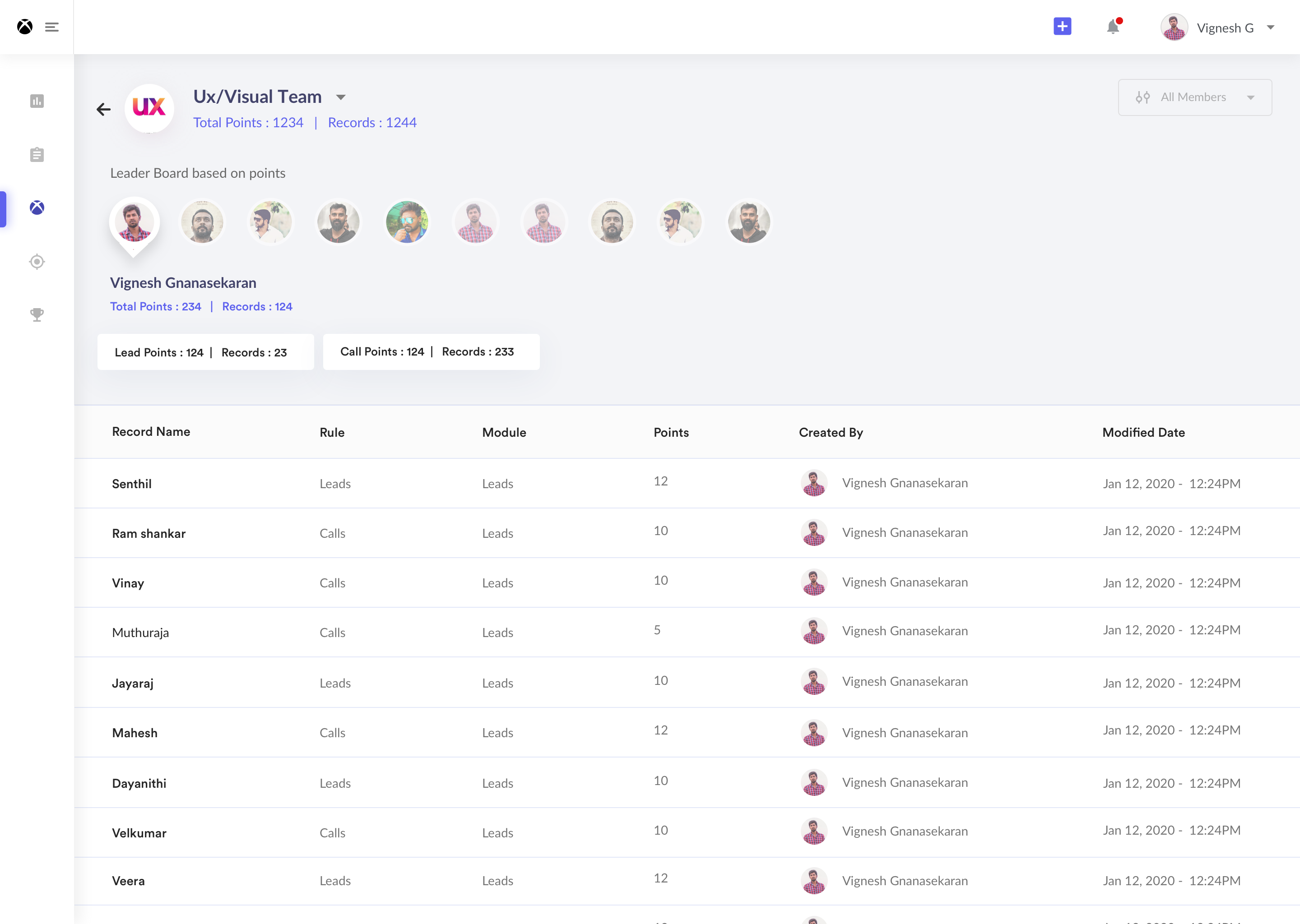Click the Record Name column header

coord(151,432)
